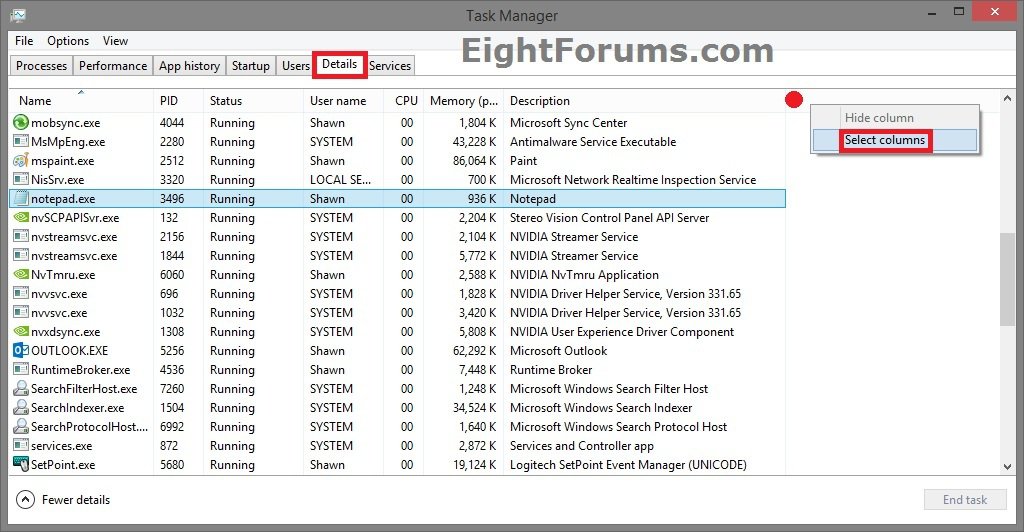1024x532 pixels.
Task: Sort by the Memory column header
Action: pos(463,101)
